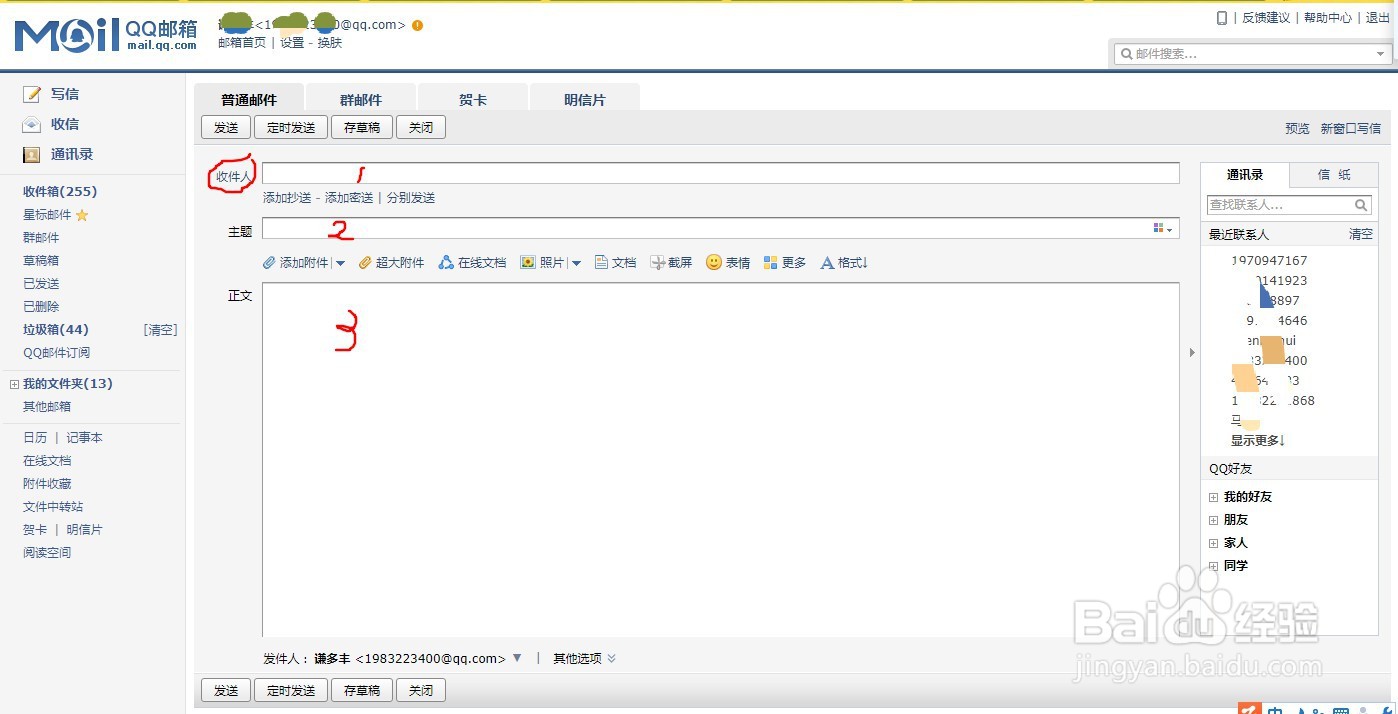Switch to the 信纸 stationery tab
This screenshot has height=714, width=1398.
[x=1333, y=173]
